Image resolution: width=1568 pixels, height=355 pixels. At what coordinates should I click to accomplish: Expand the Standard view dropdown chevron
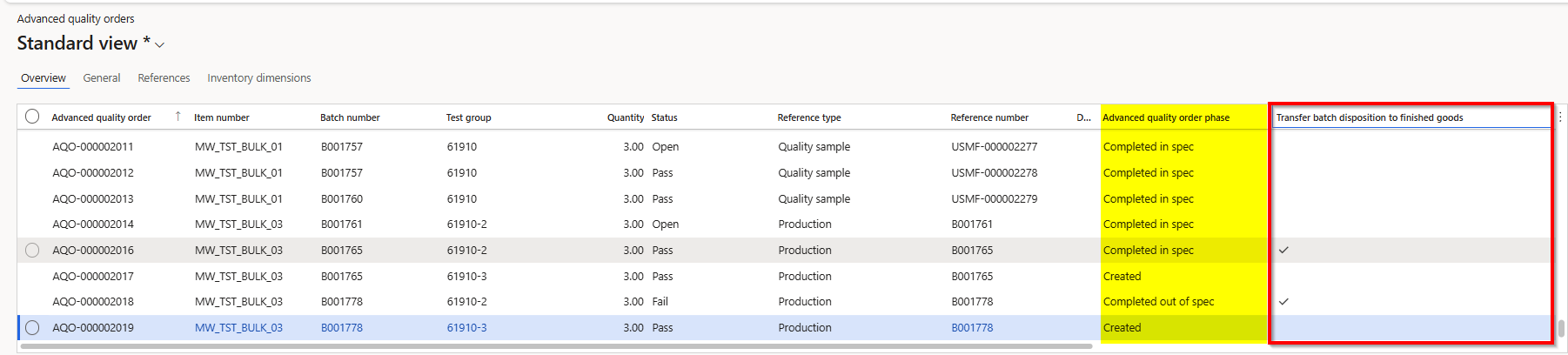(x=160, y=45)
